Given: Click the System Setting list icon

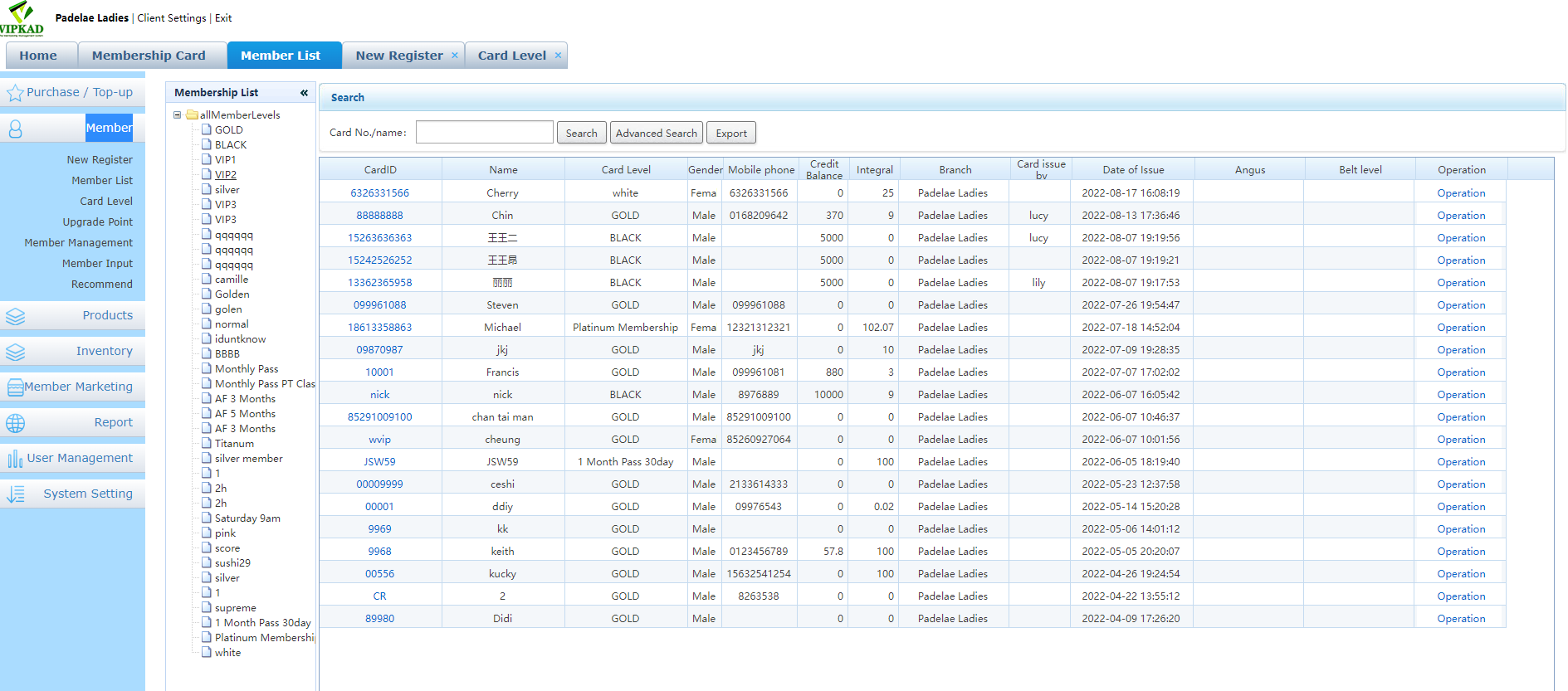Looking at the screenshot, I should point(15,494).
